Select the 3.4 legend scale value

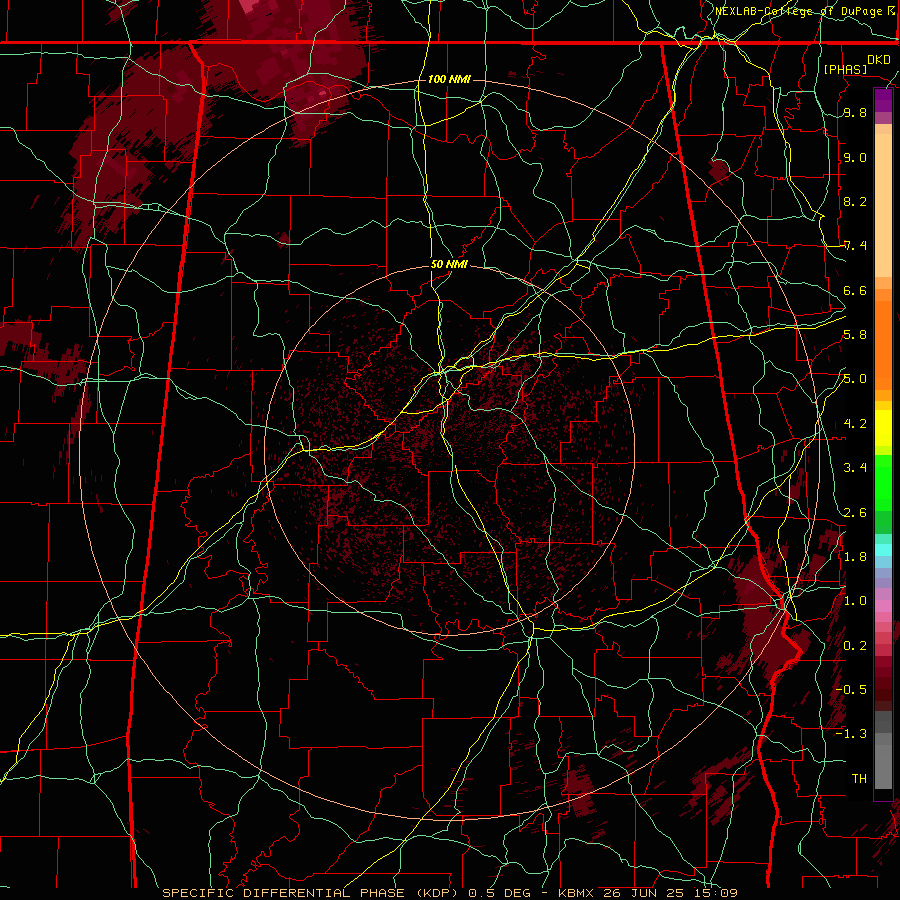[855, 468]
